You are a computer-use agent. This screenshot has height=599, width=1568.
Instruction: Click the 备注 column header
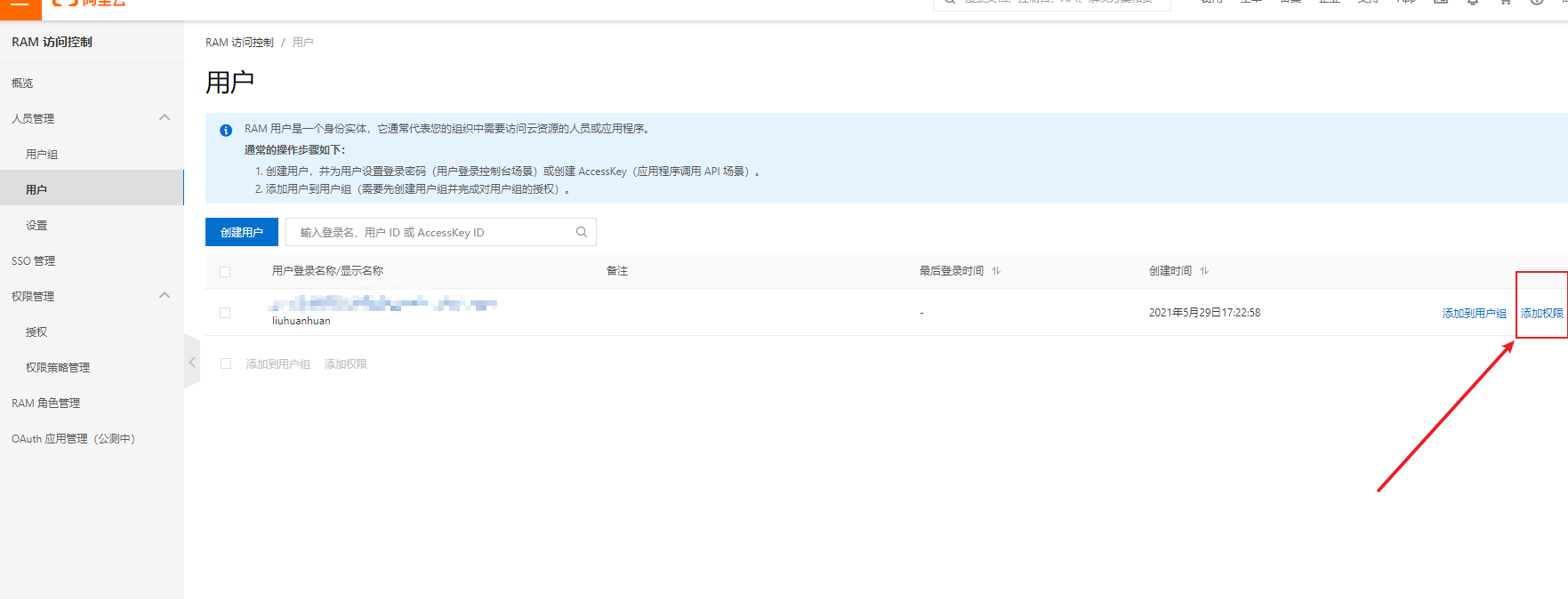(617, 271)
